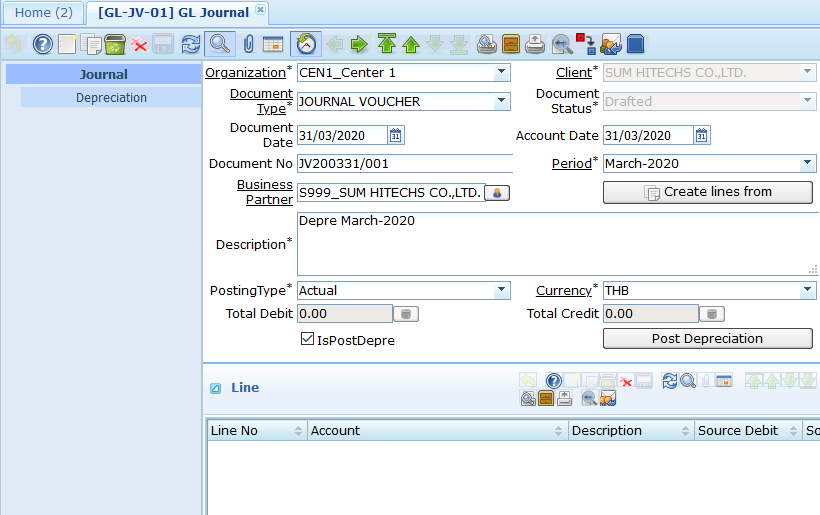820x515 pixels.
Task: Open Archive with the brown cabinet icon
Action: pyautogui.click(x=511, y=44)
